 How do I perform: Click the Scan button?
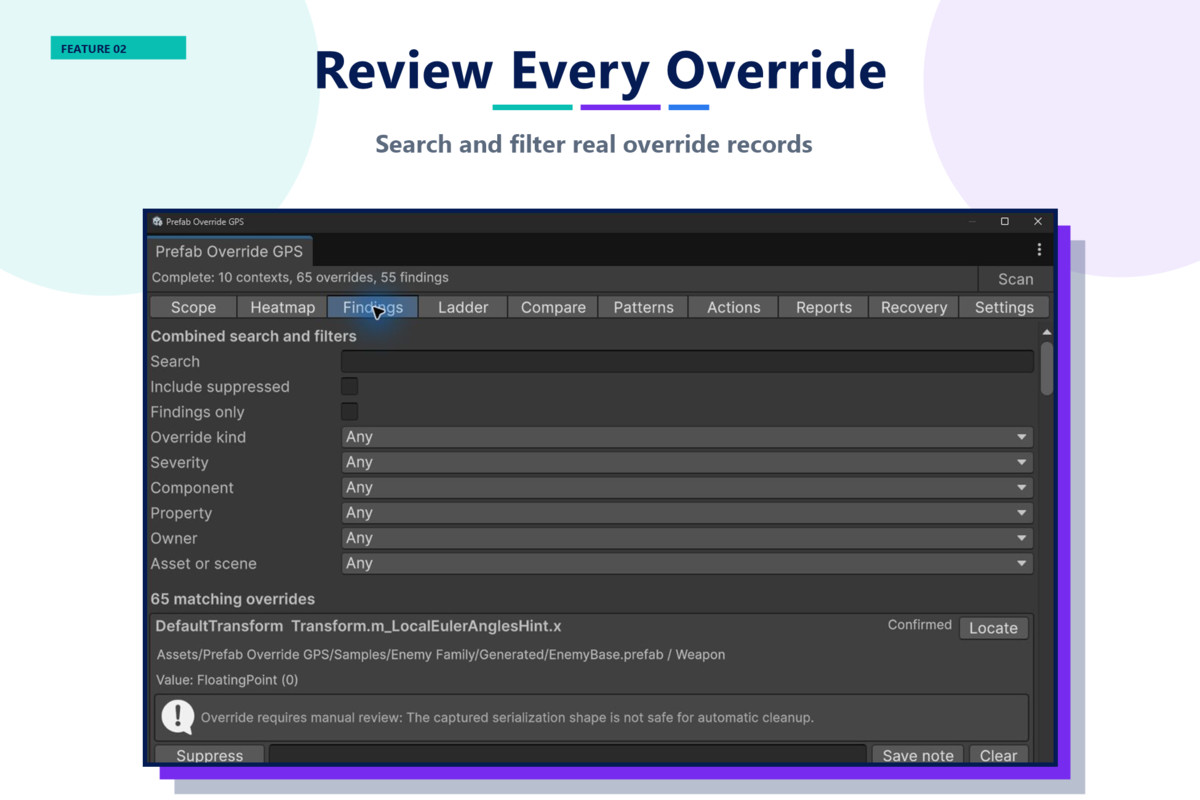(1015, 279)
